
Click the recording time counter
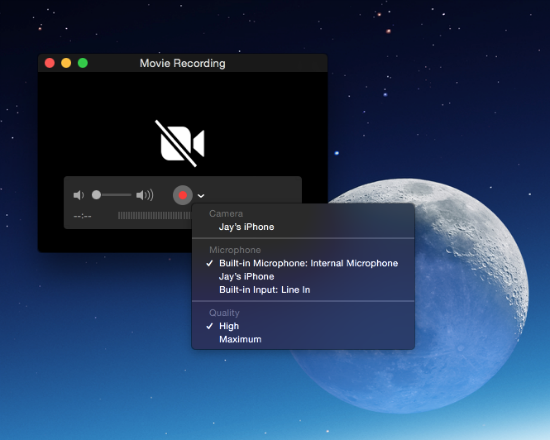(82, 216)
